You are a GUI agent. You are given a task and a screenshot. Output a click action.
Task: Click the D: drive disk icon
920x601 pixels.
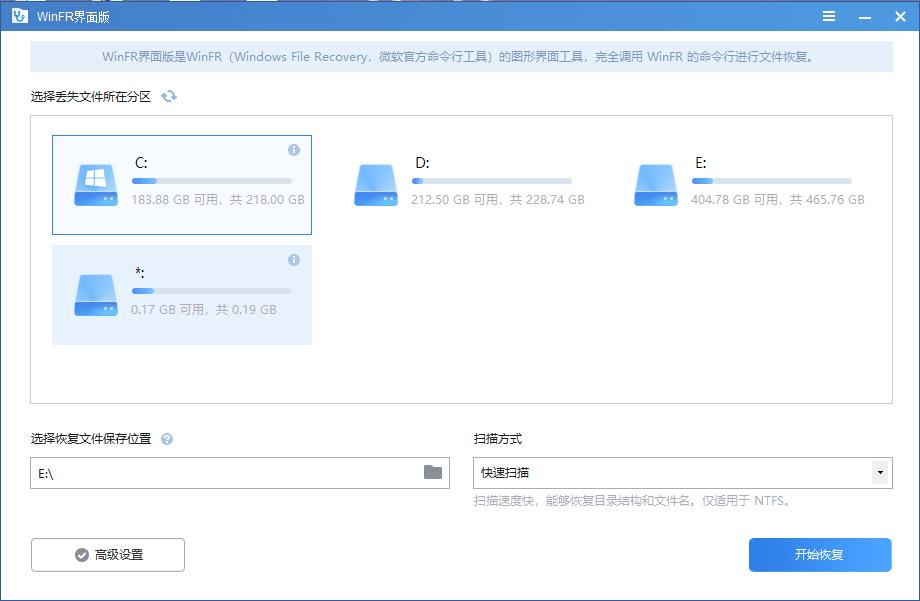[x=374, y=184]
